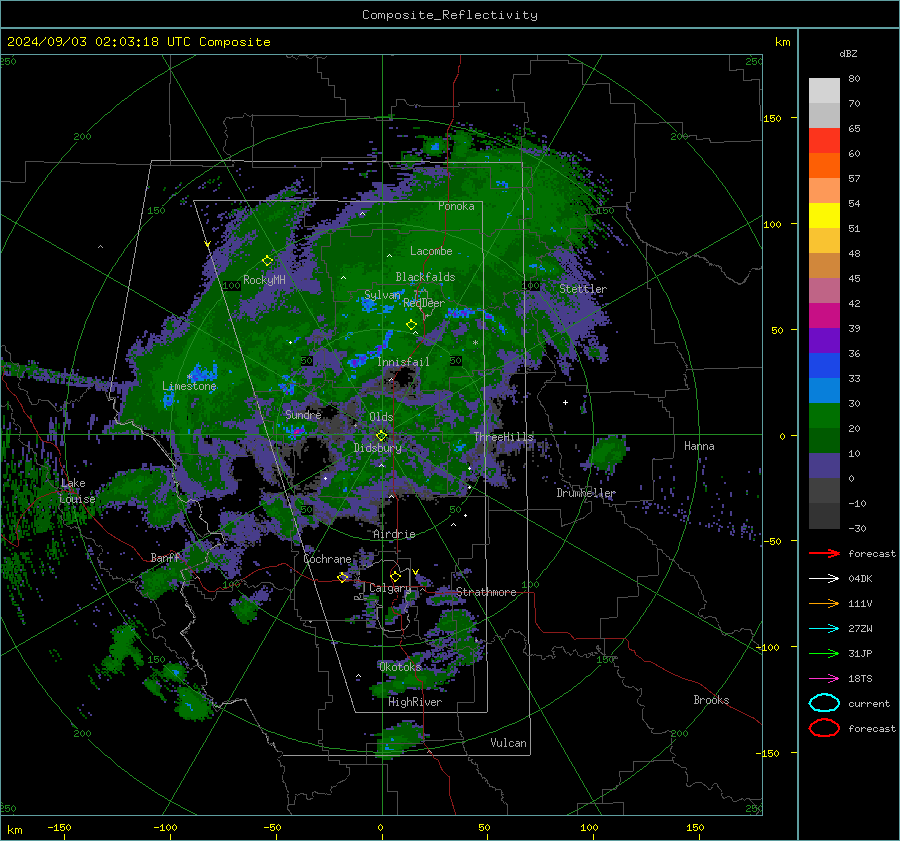Click the Calgary city label

pos(390,588)
